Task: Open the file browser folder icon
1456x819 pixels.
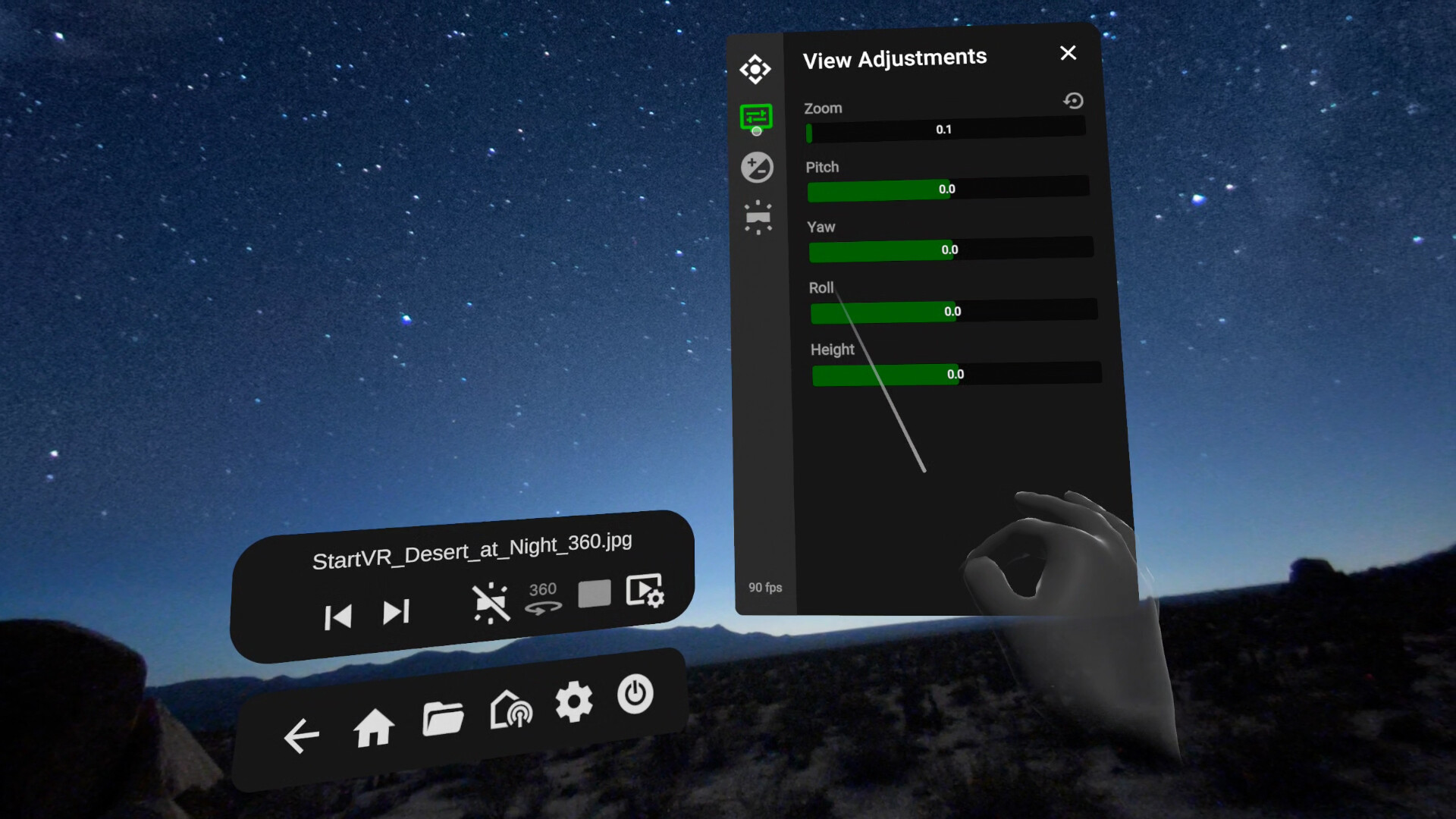Action: pos(443,718)
